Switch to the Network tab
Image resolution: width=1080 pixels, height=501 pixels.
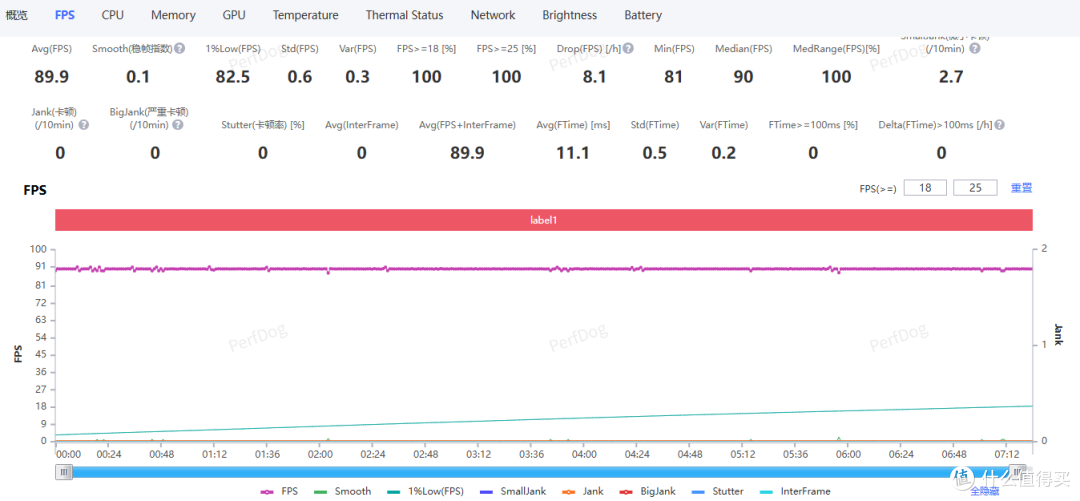click(x=492, y=14)
